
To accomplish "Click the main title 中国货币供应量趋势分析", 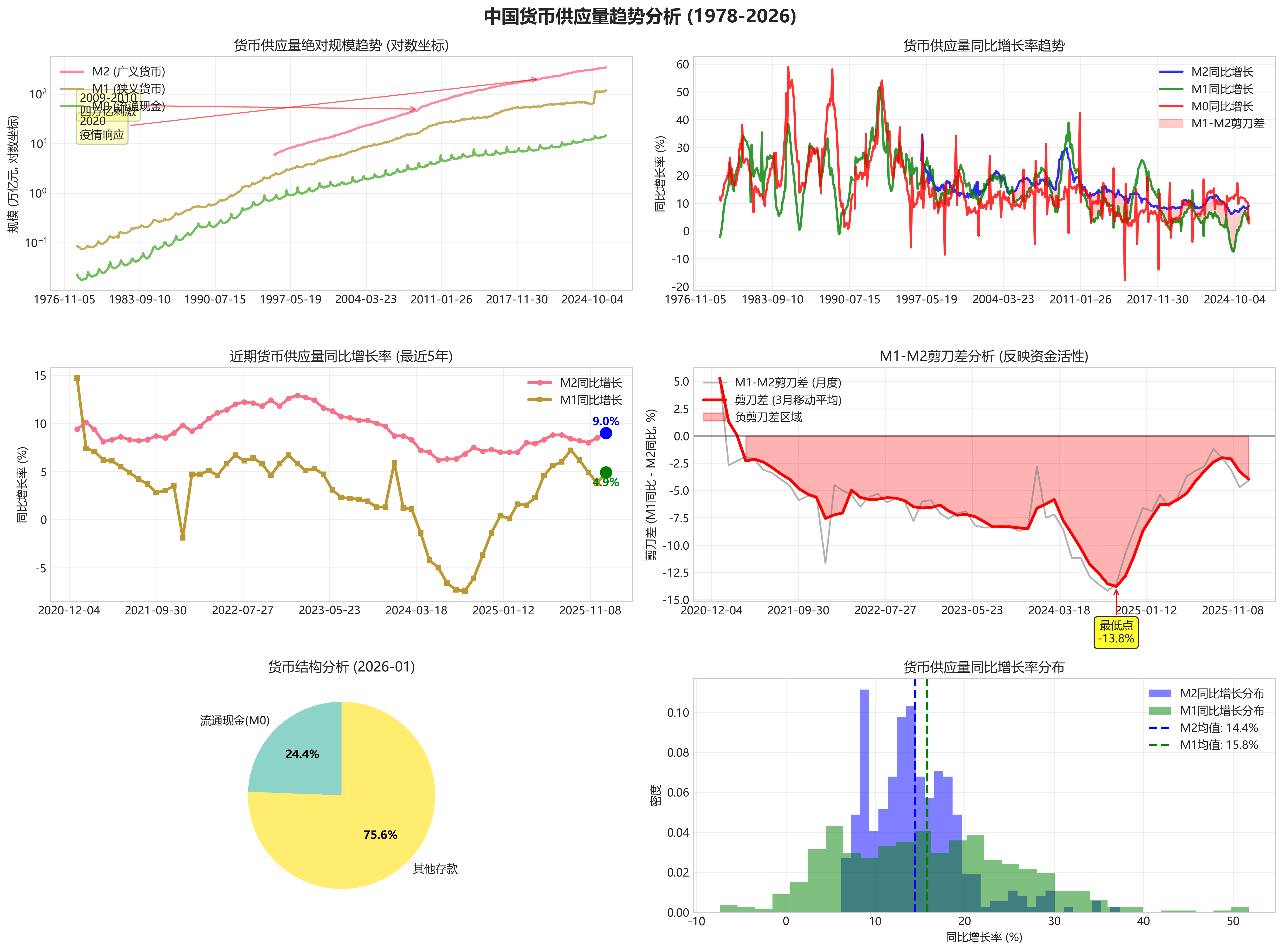I will click(x=640, y=16).
